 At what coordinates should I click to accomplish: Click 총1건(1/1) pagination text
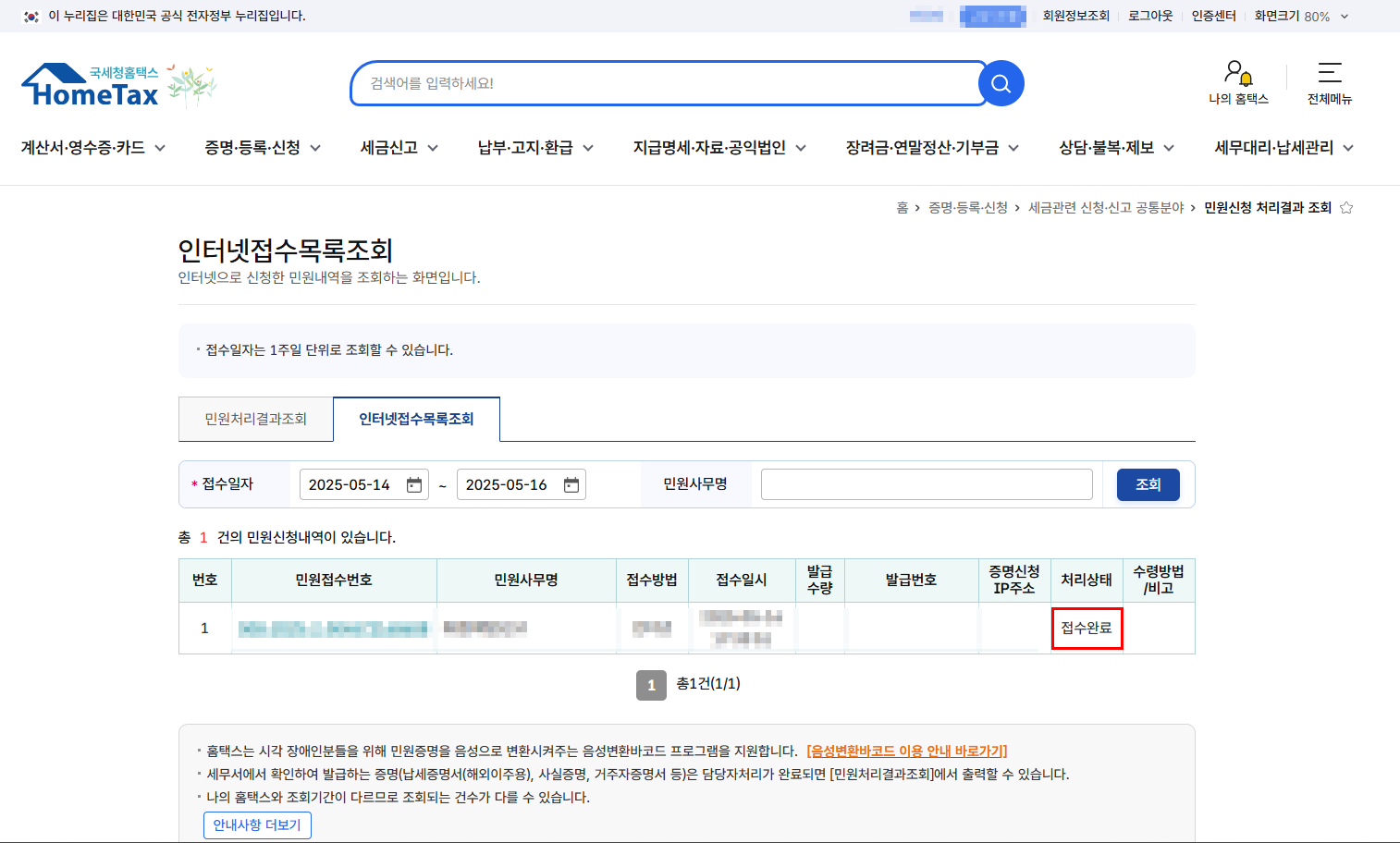click(x=708, y=684)
